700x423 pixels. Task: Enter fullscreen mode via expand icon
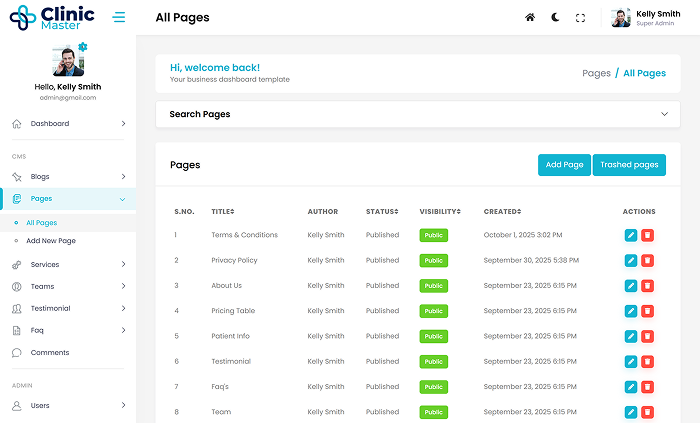coord(580,18)
